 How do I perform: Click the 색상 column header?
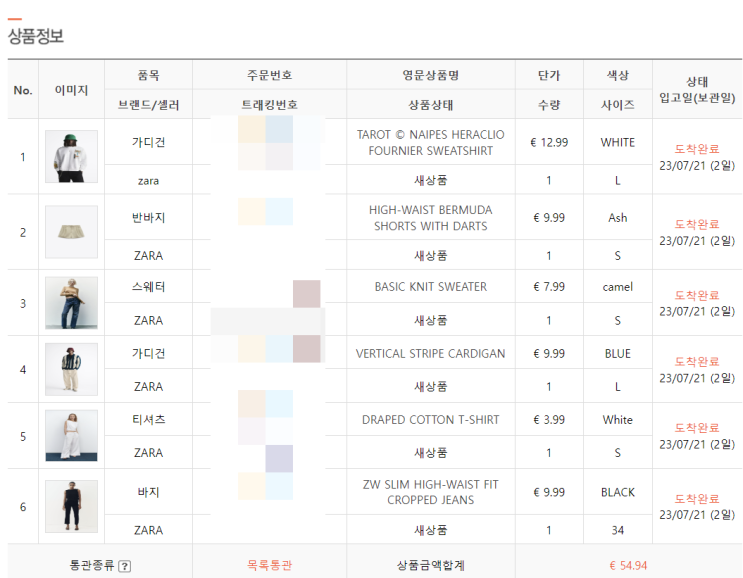click(x=618, y=75)
